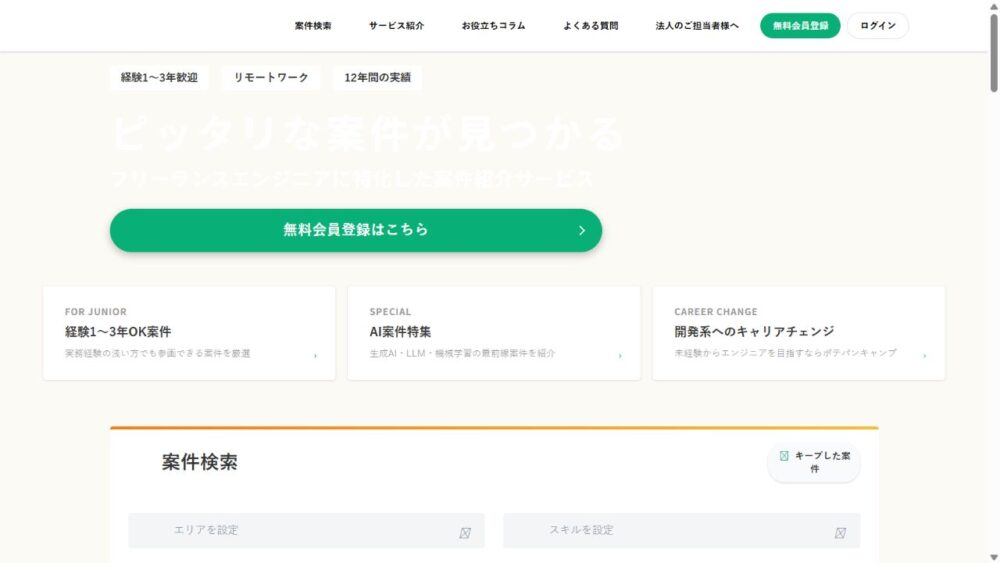Open 開発系へのキャリアチェンジ card

click(x=798, y=333)
